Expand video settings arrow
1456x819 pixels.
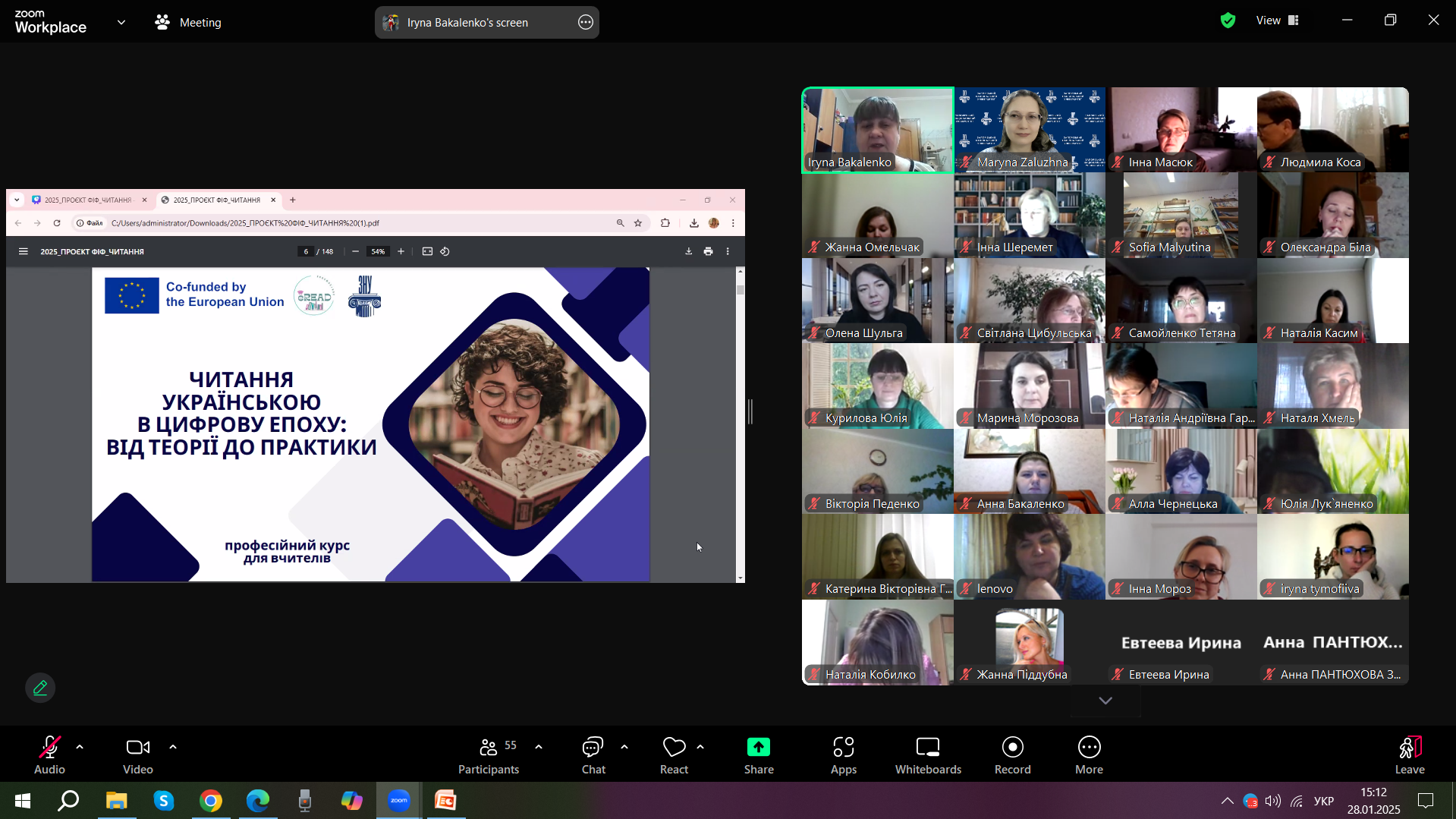173,747
